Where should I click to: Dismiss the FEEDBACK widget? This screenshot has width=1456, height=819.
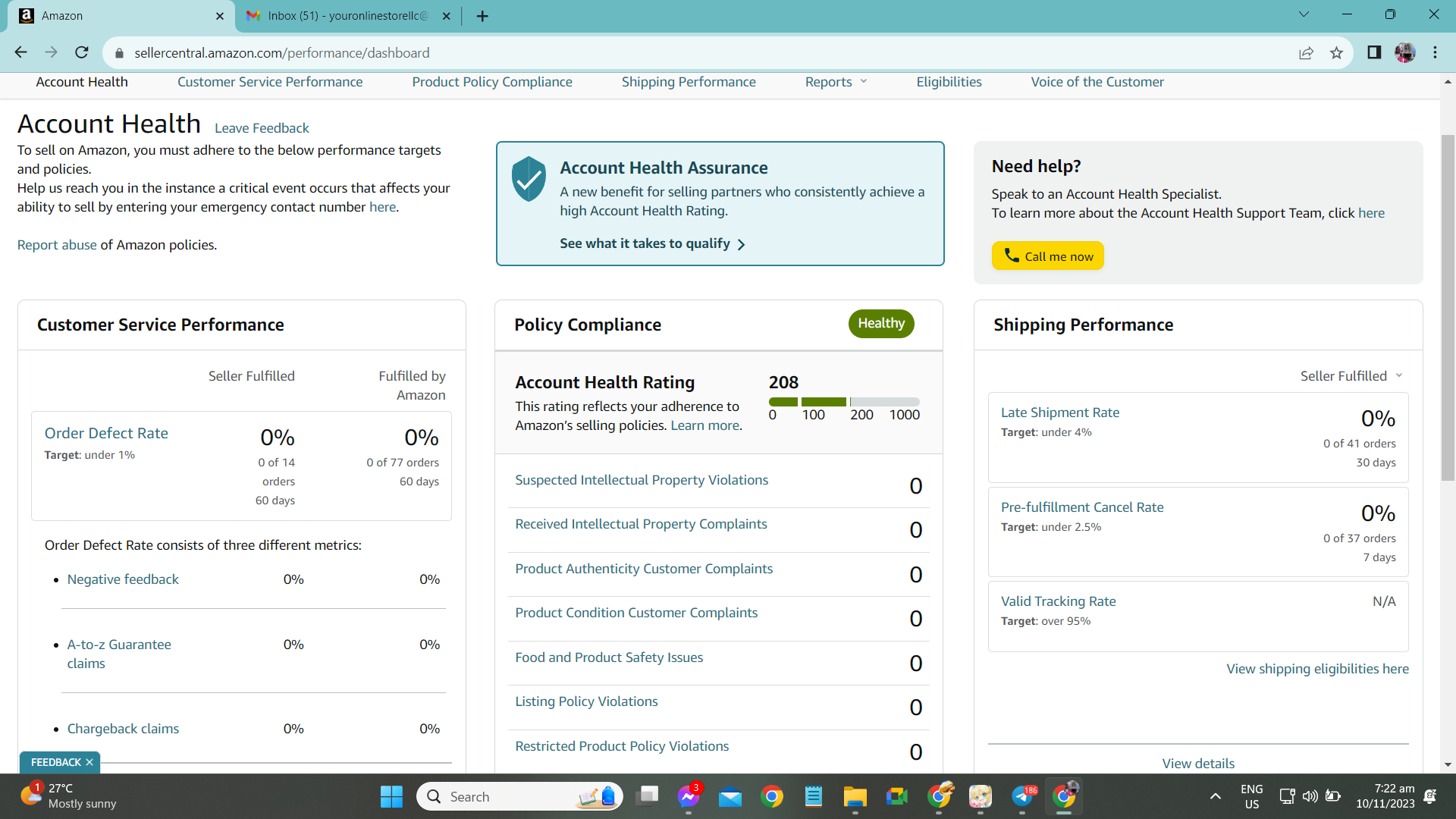point(89,762)
